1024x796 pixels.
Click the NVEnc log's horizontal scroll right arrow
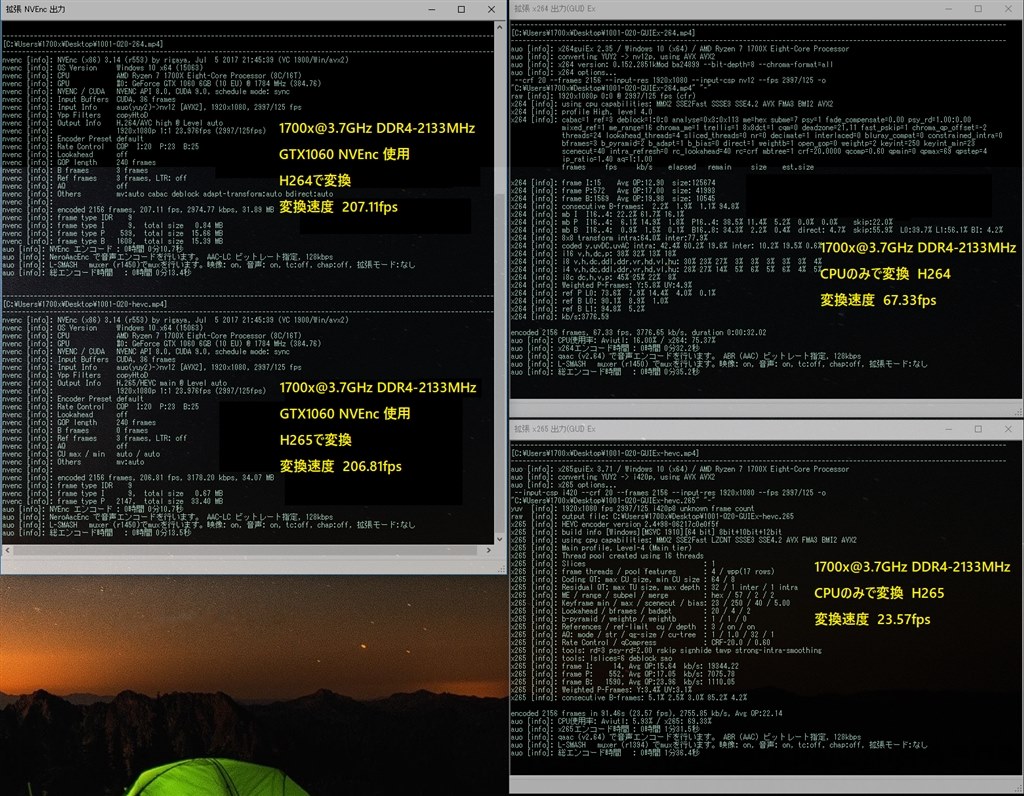click(x=488, y=550)
